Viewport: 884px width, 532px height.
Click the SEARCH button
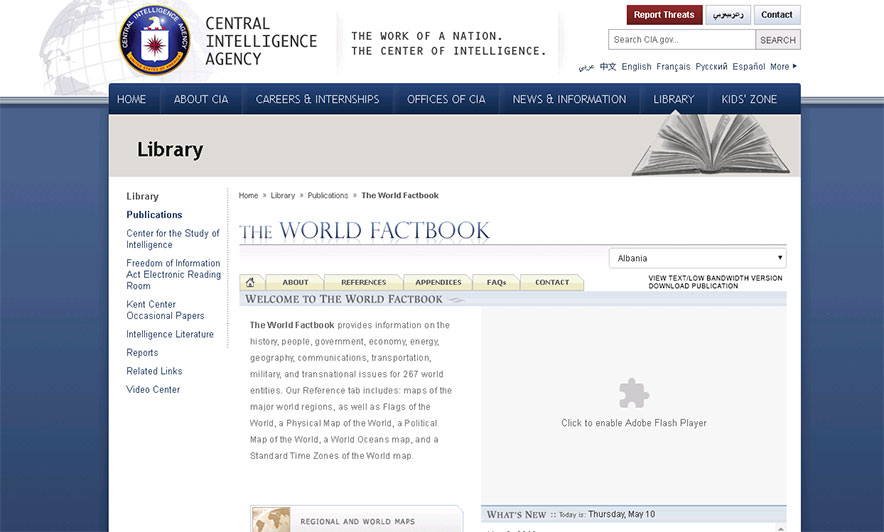[777, 40]
